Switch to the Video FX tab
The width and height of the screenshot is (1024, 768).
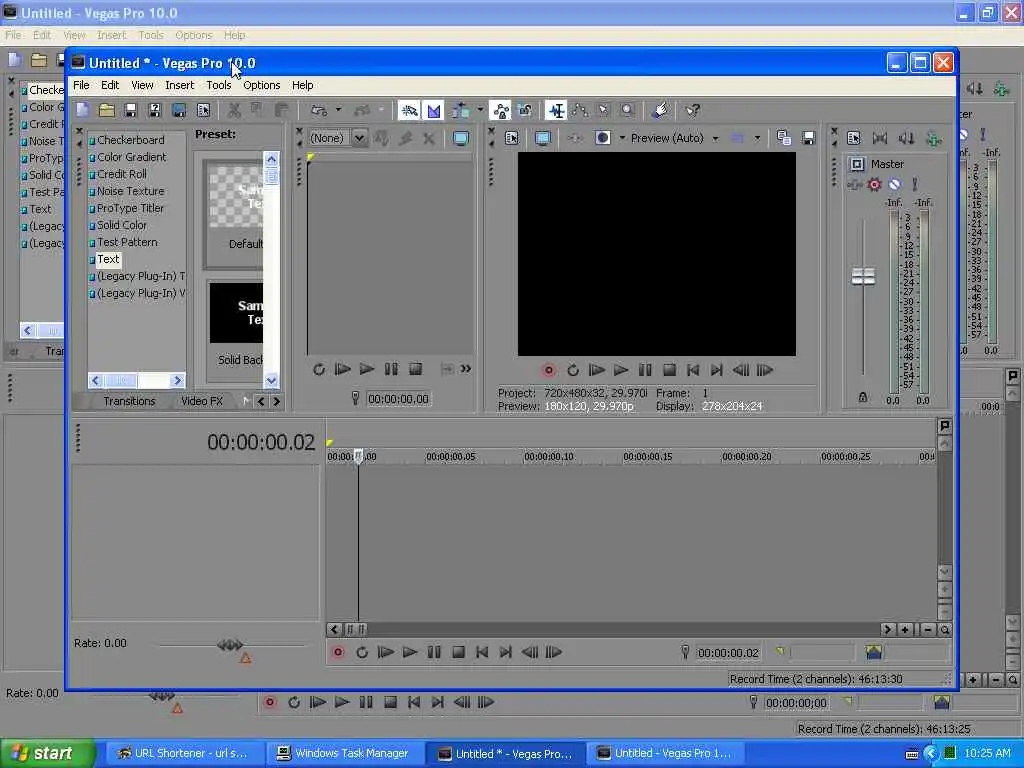(202, 401)
